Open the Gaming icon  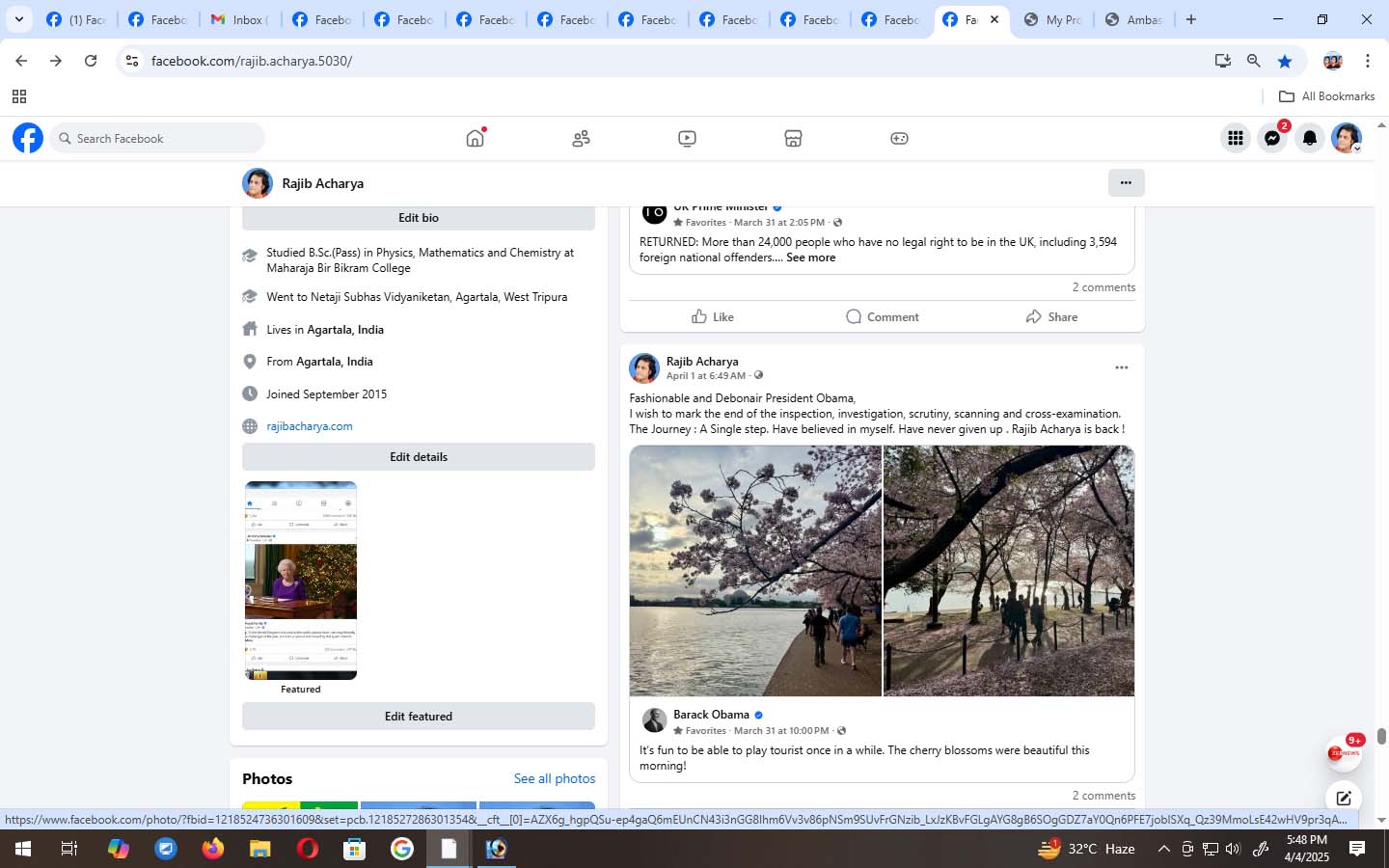(899, 138)
